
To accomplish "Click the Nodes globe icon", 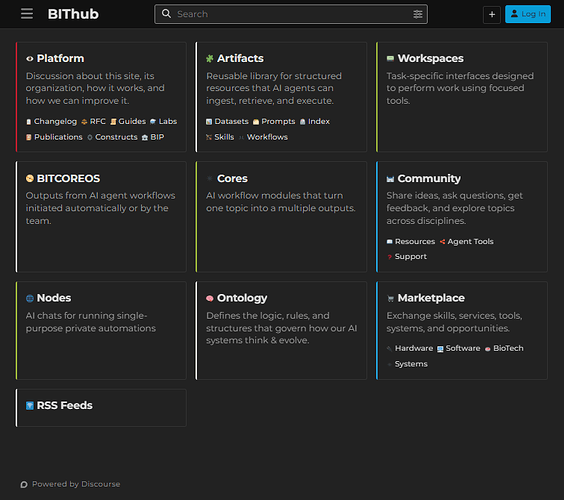I will [29, 298].
